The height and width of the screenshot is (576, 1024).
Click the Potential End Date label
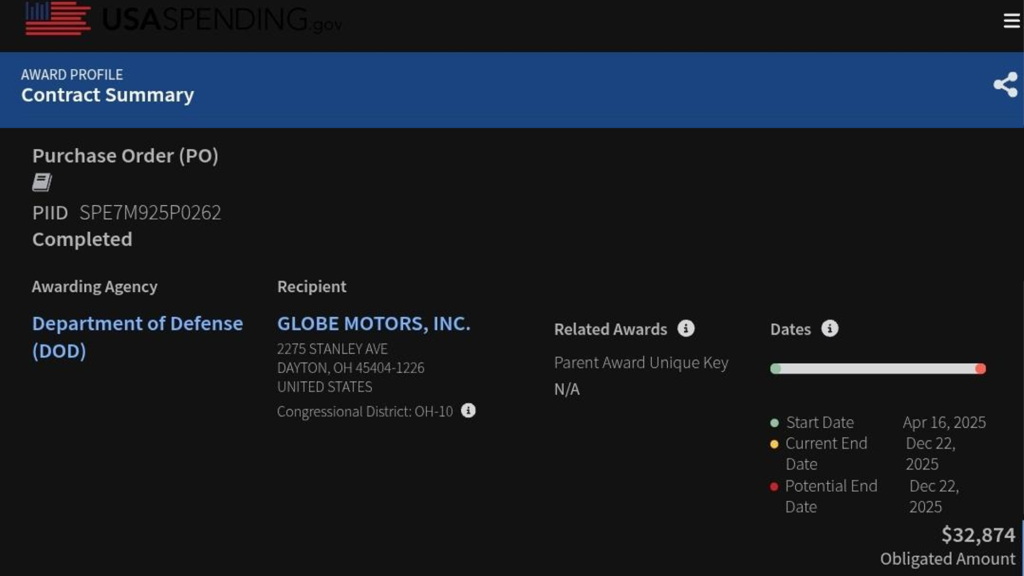point(831,496)
